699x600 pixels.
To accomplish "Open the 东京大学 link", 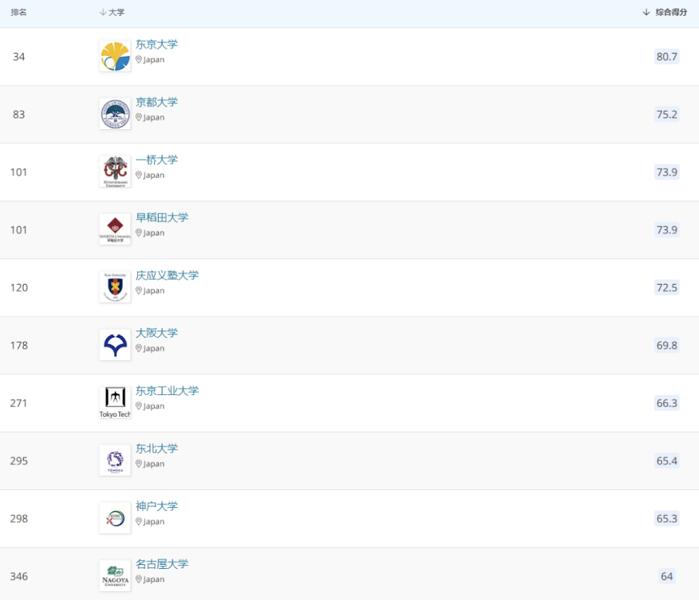I will click(x=156, y=44).
